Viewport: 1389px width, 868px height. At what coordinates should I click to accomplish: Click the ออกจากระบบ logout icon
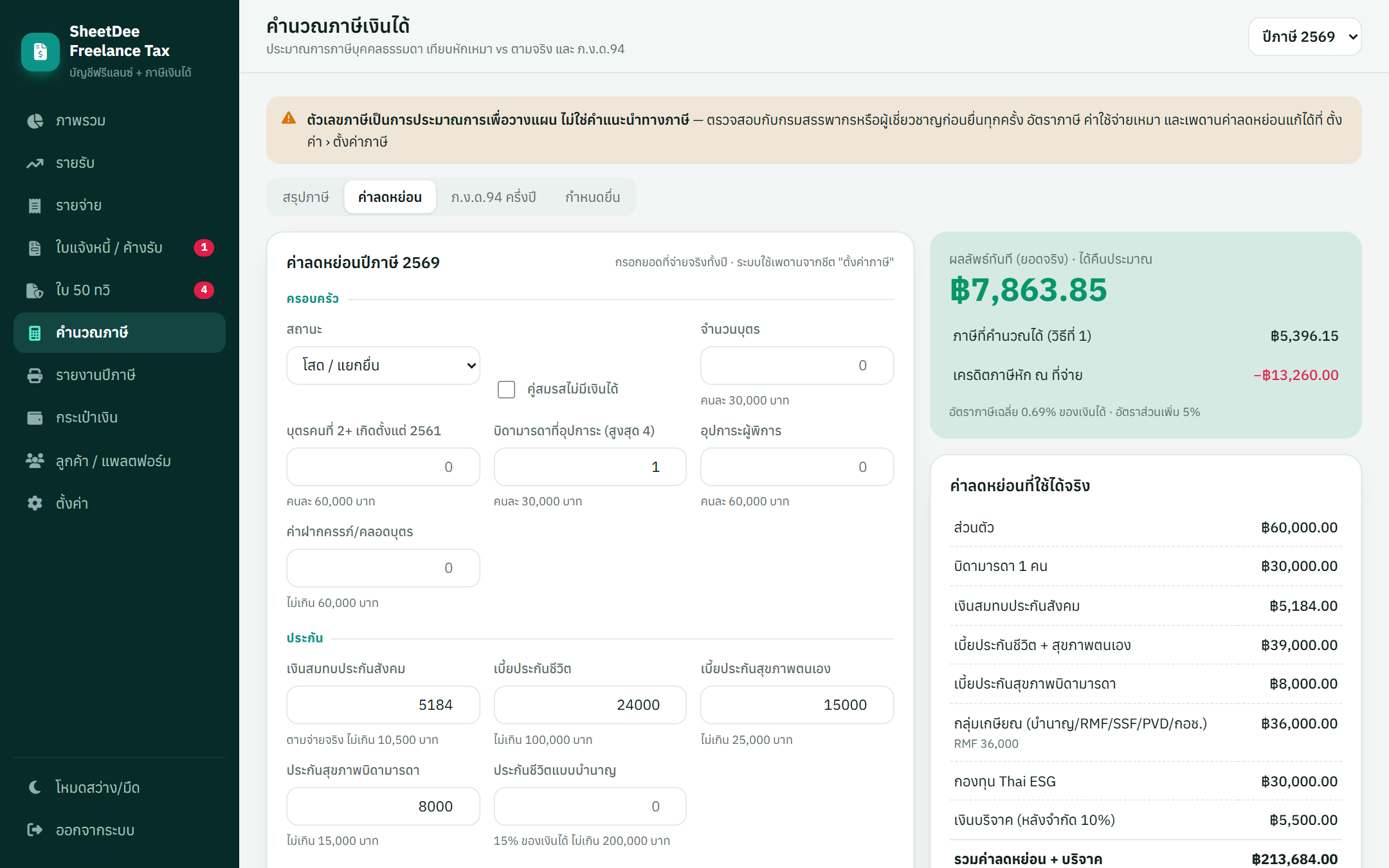[x=35, y=829]
